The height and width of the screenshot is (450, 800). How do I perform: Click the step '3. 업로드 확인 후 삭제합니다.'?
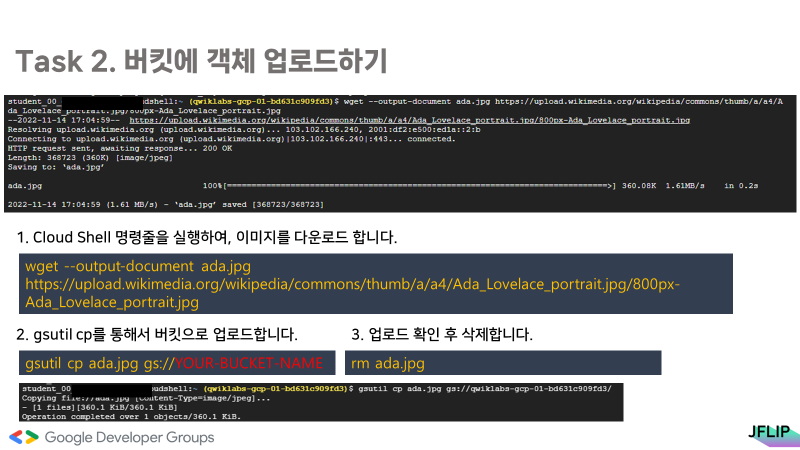pos(442,335)
